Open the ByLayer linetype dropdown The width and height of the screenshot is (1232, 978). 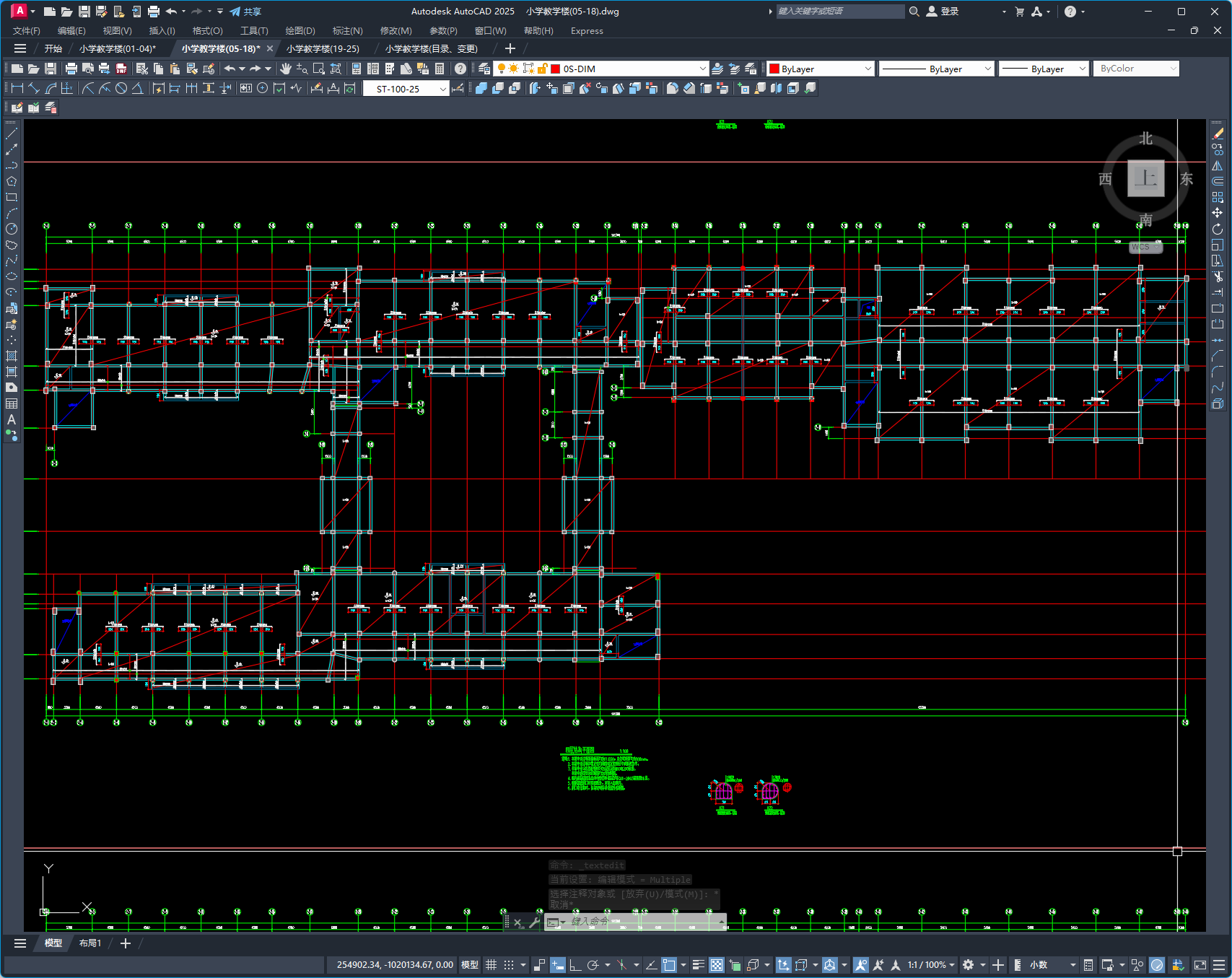click(987, 69)
